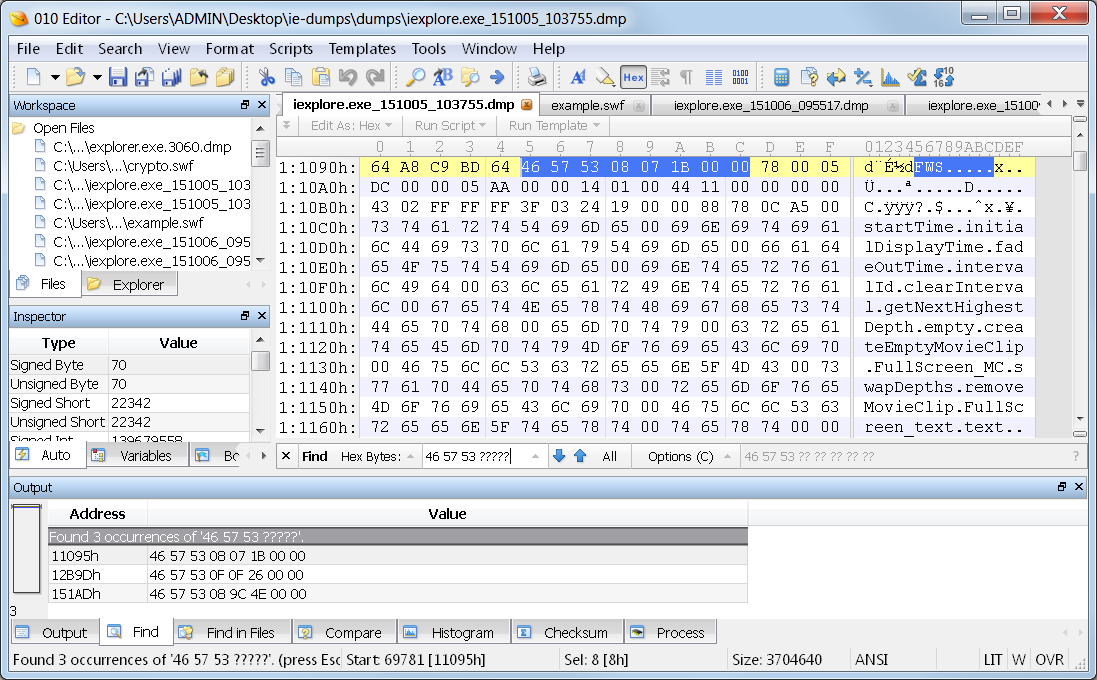Open the Checksum output tab
Viewport: 1097px width, 680px height.
pos(567,633)
